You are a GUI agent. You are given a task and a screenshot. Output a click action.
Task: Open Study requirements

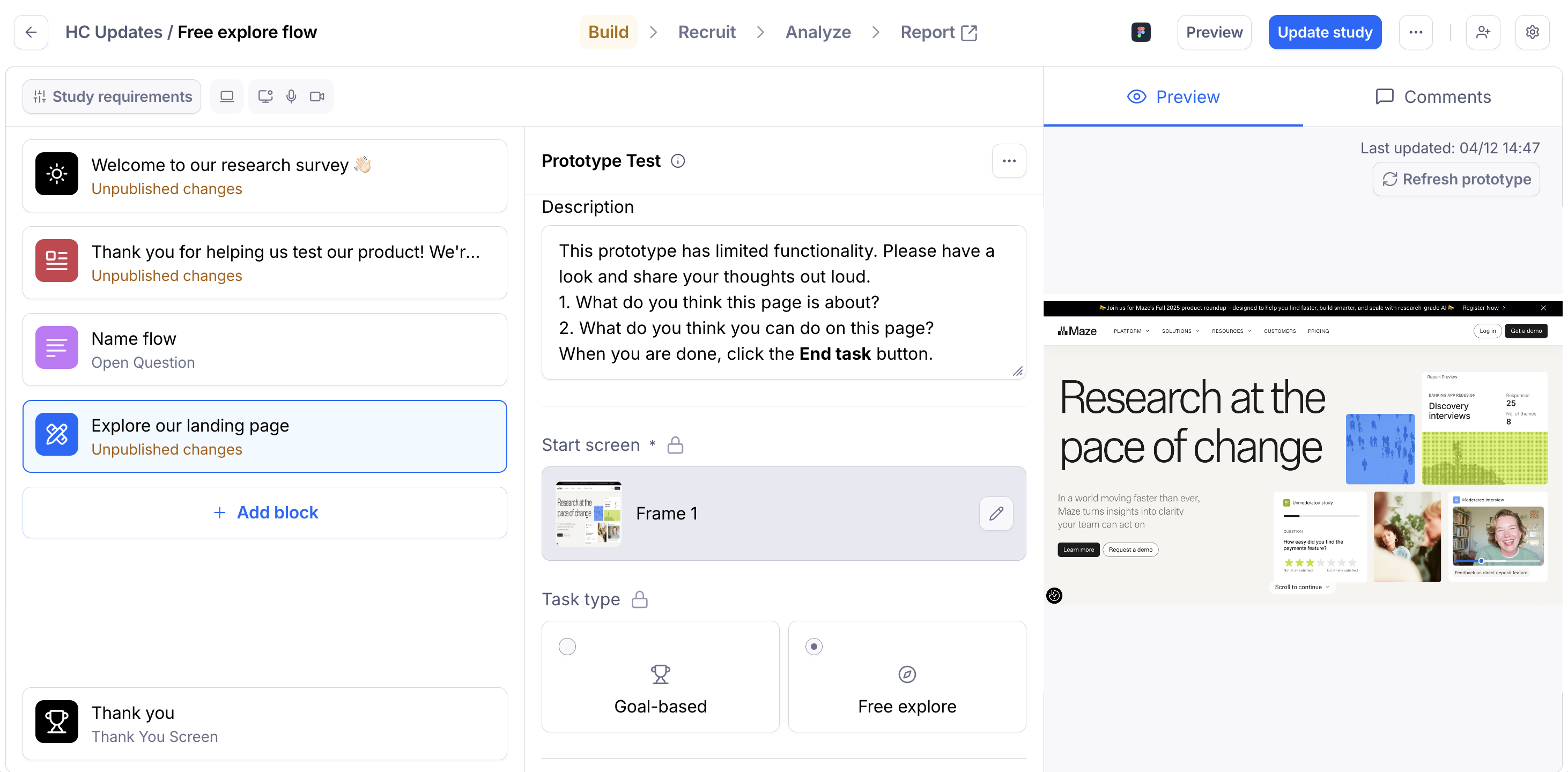112,96
